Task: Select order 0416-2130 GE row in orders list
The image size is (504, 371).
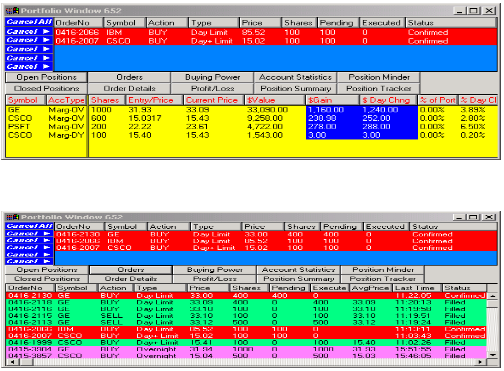Action: coord(246,296)
